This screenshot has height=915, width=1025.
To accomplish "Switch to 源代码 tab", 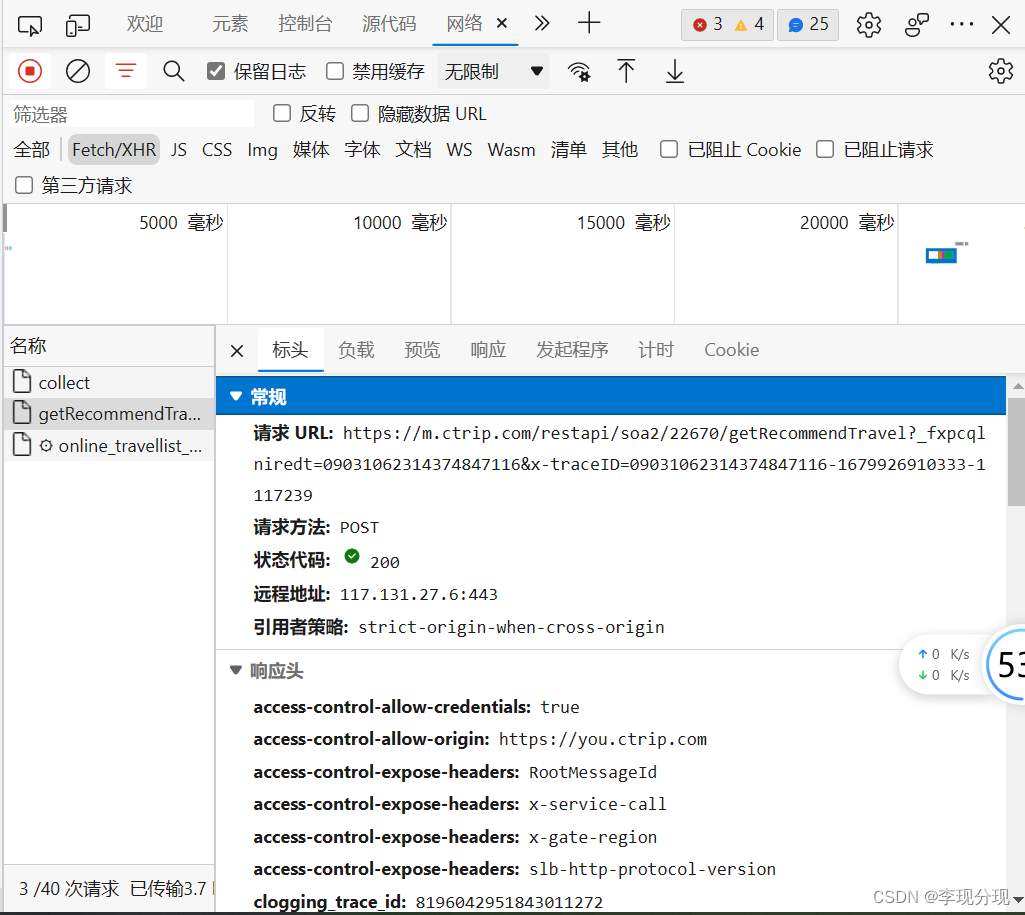I will coord(389,24).
